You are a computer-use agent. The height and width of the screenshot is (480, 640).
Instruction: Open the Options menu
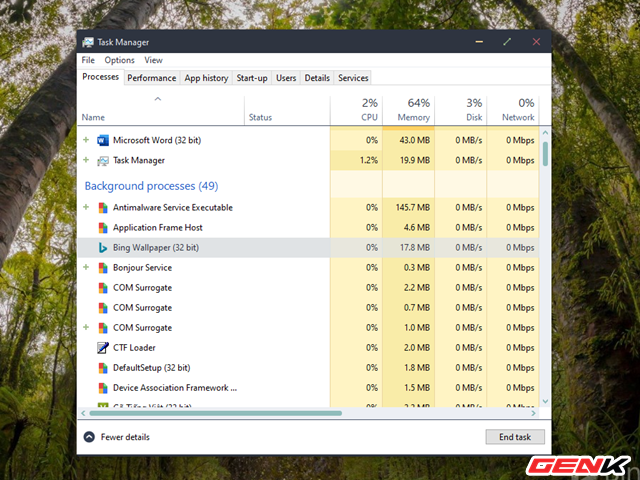(x=119, y=60)
